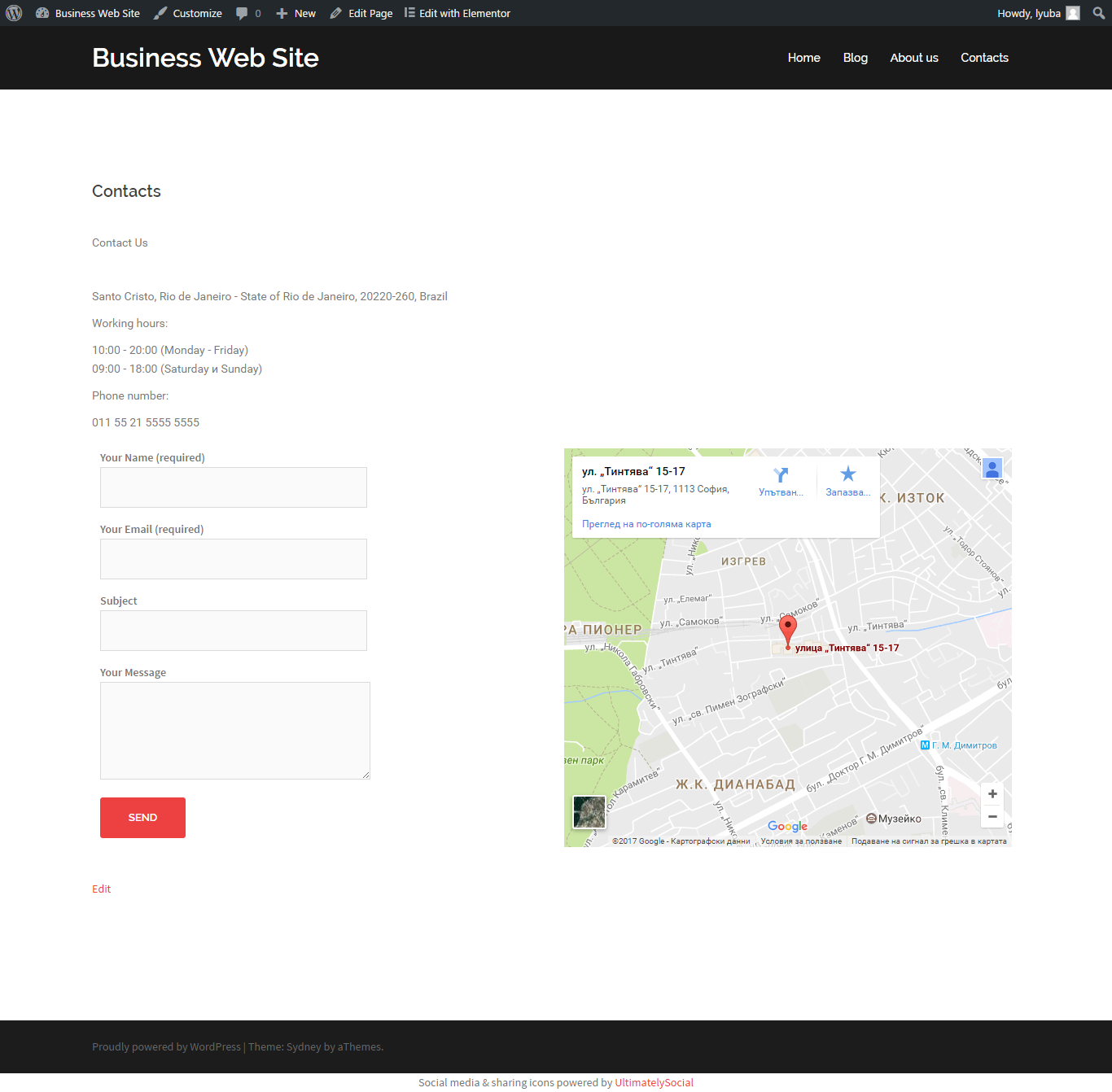Click the red Edit link below the form
Viewport: 1112px width, 1092px height.
pos(101,889)
